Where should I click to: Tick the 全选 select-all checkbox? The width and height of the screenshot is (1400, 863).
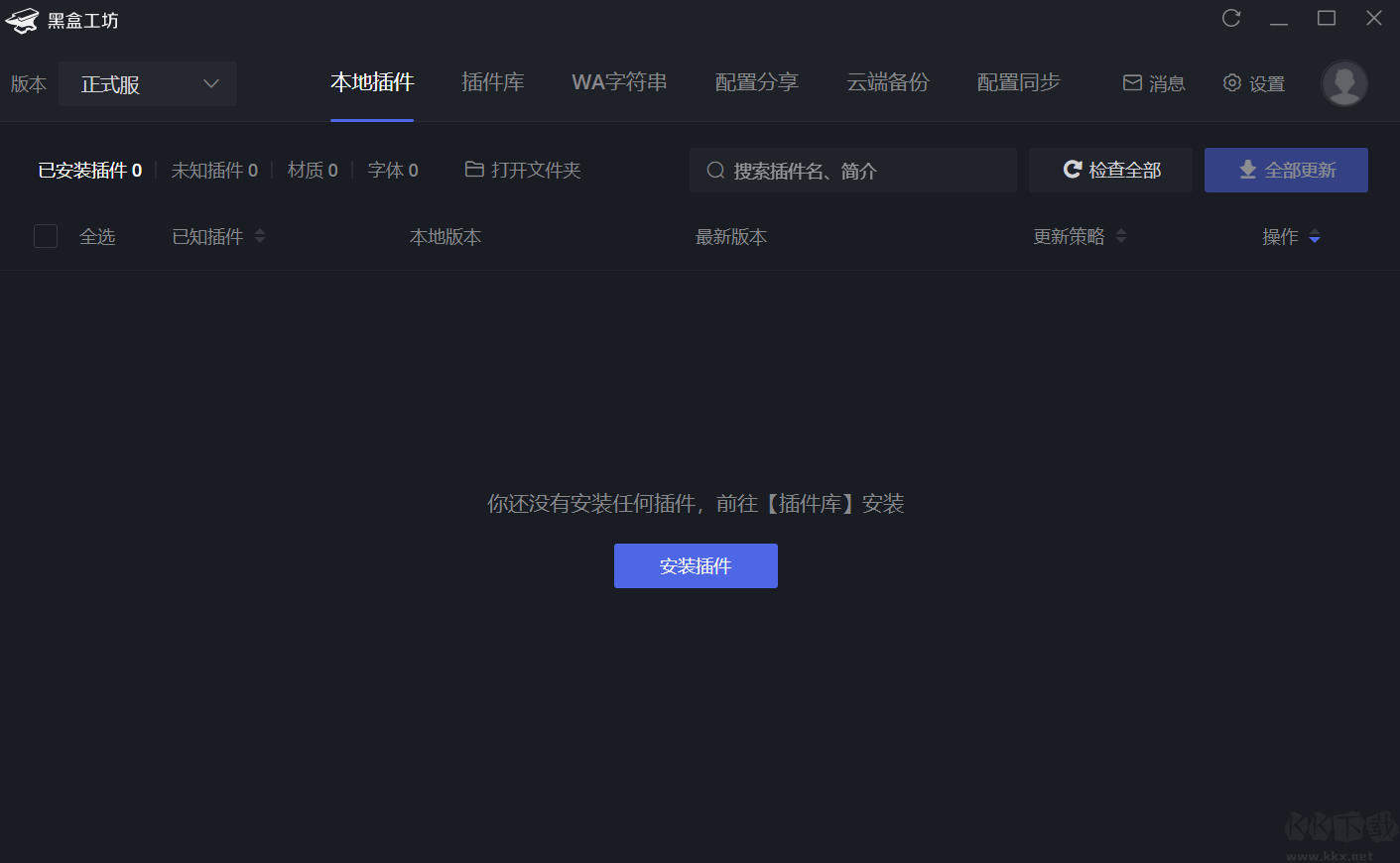(46, 236)
